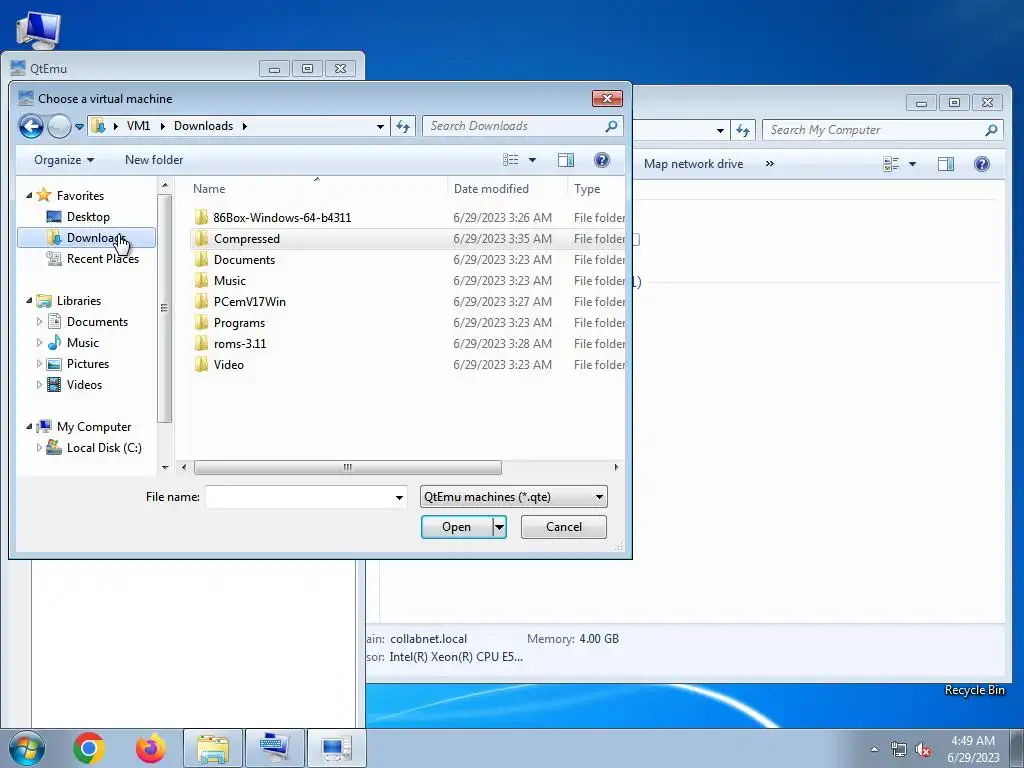
Task: Toggle the preview pane in dialog
Action: click(x=566, y=160)
